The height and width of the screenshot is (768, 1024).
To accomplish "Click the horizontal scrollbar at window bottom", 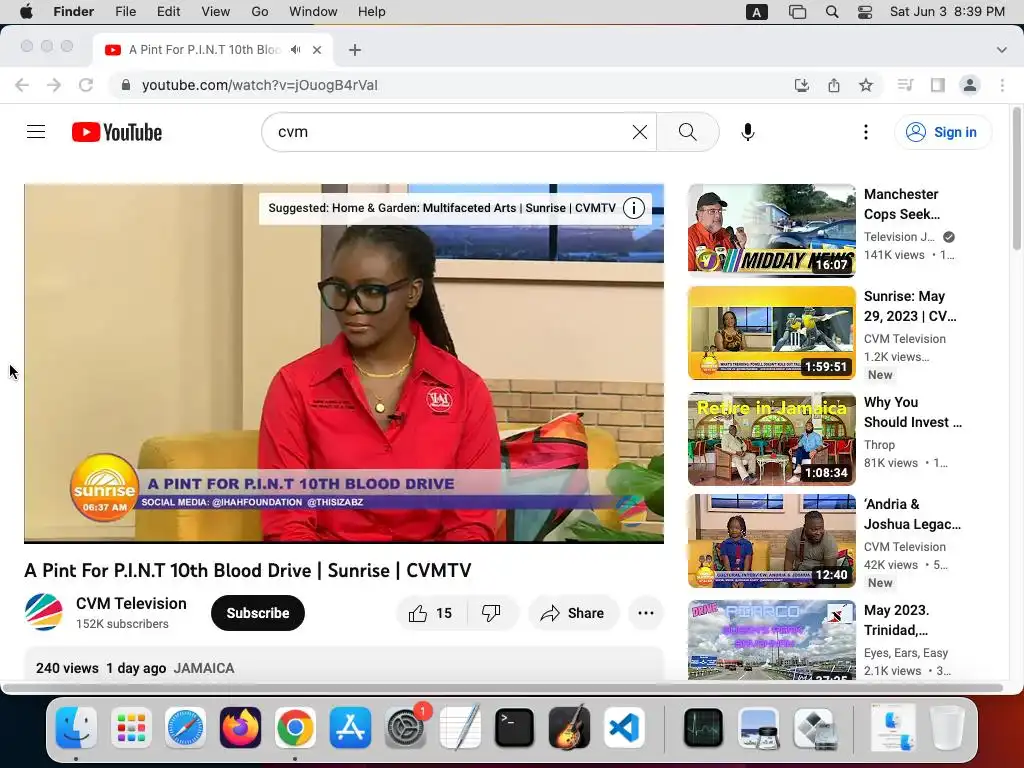I will click(x=503, y=688).
